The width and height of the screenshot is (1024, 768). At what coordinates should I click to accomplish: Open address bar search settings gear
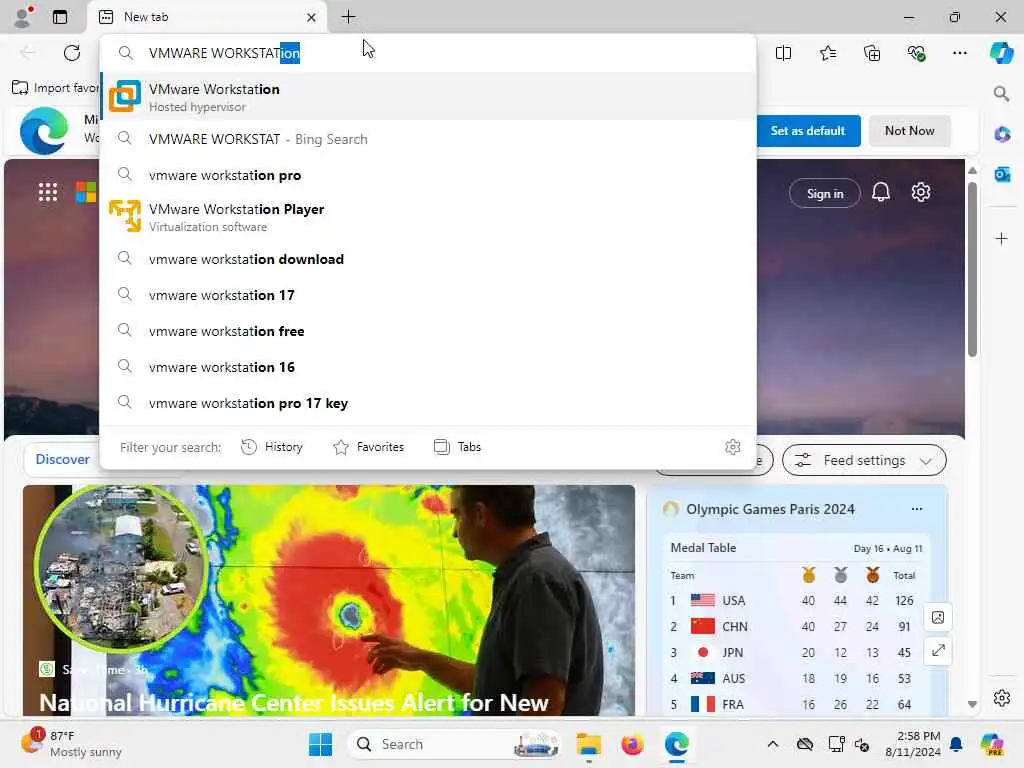tap(733, 447)
